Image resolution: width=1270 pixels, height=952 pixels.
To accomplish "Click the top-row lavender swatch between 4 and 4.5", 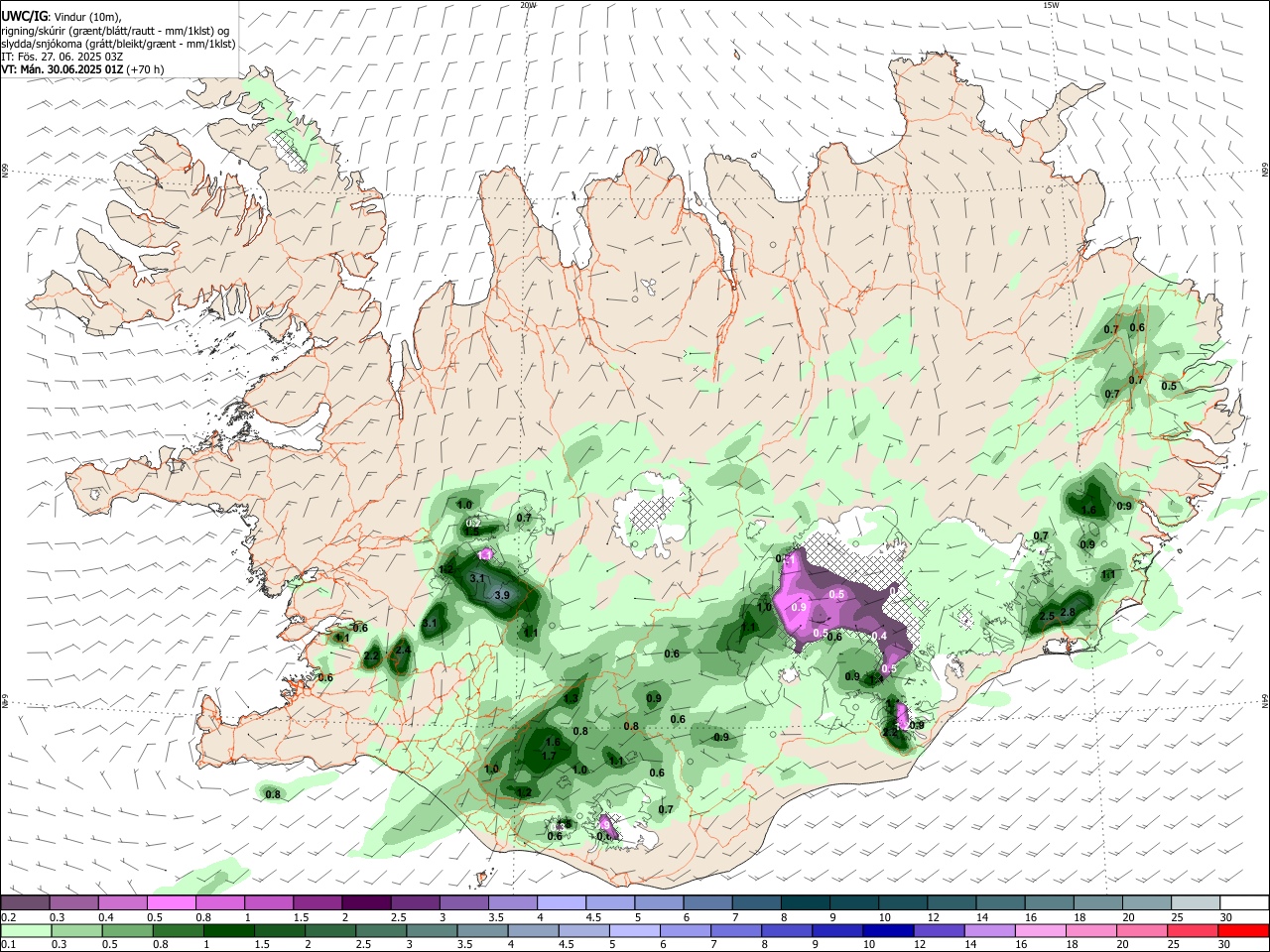I will point(561,902).
